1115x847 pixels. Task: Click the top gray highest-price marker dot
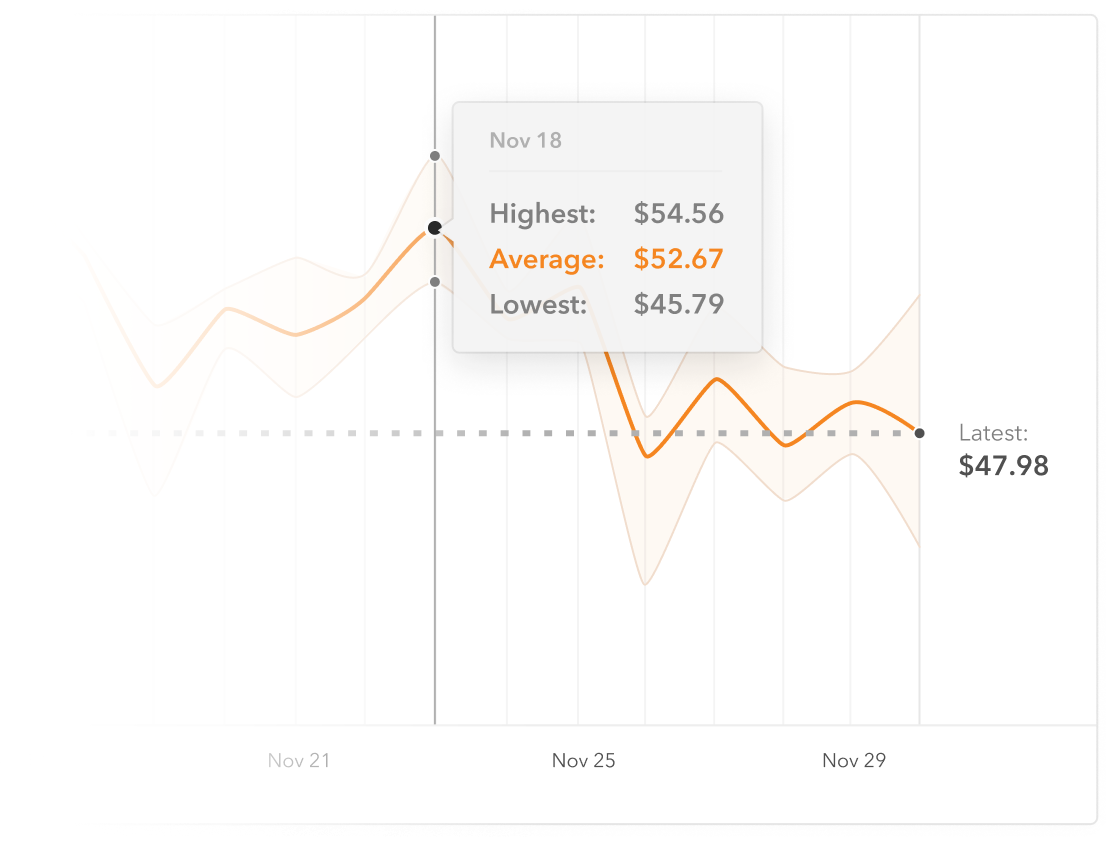coord(434,156)
